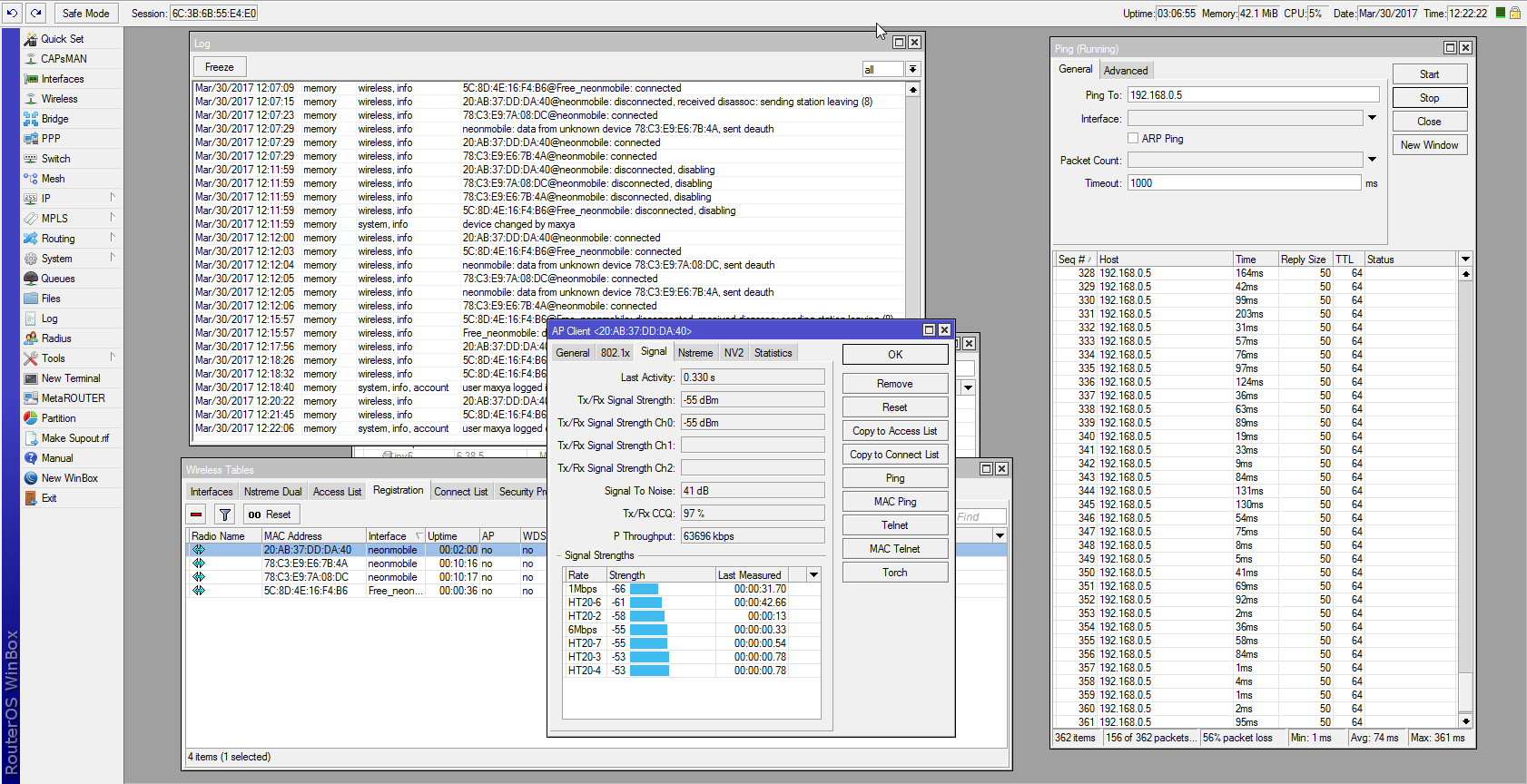Screen dimensions: 1527x784
Task: Open the ping results column selector dropdown
Action: [x=1465, y=259]
